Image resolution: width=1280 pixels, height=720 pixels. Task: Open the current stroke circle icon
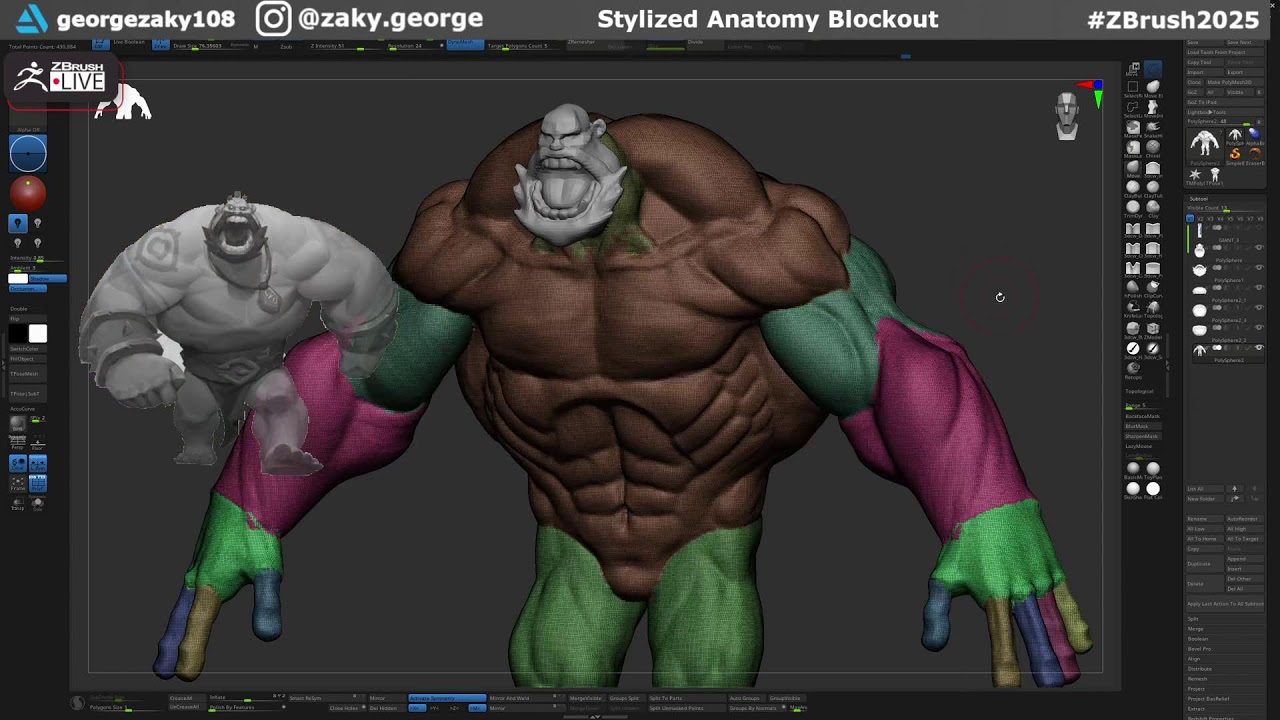coord(28,153)
